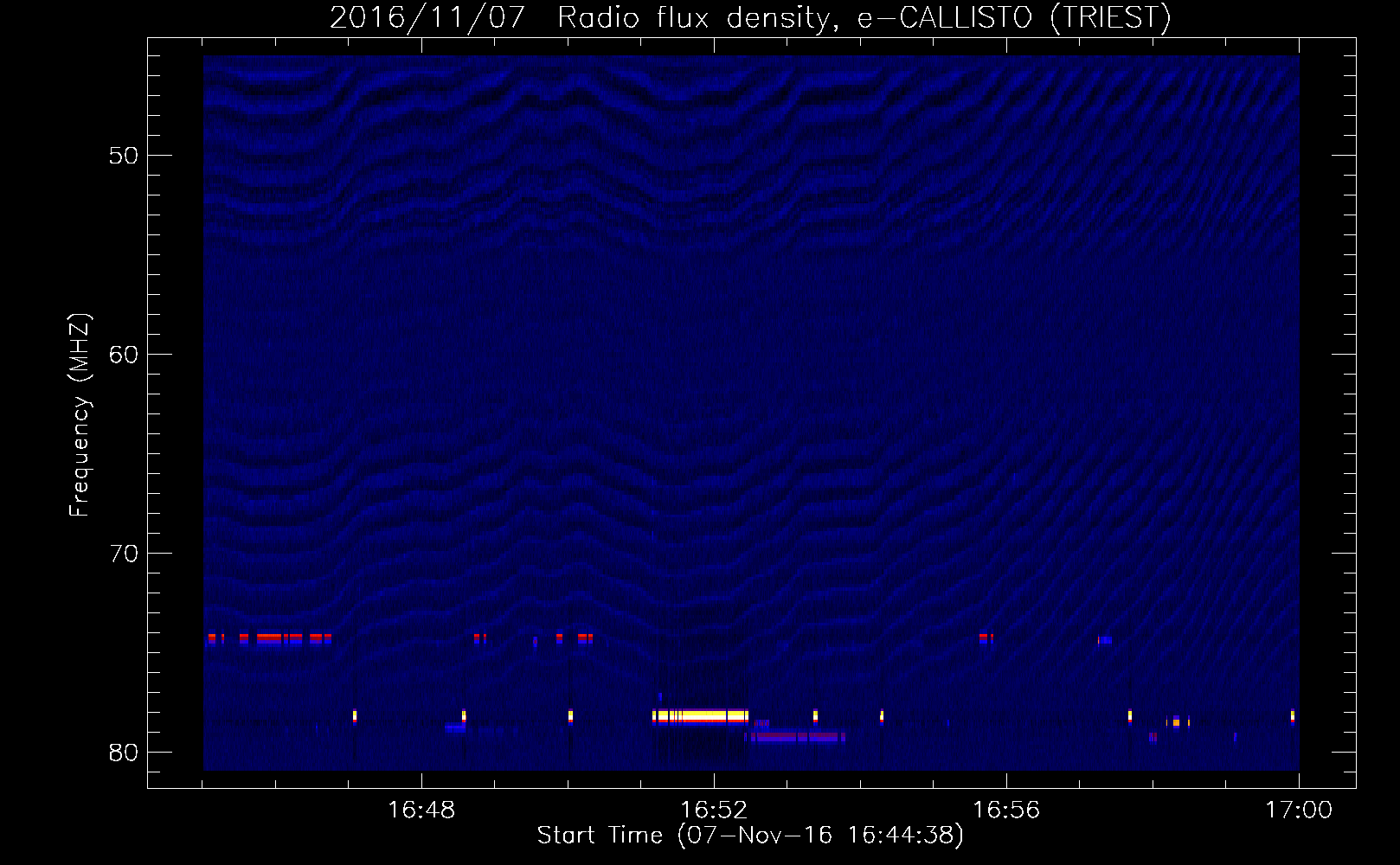Click the 17:00 time tick label
This screenshot has height=865, width=1400.
pyautogui.click(x=1299, y=811)
